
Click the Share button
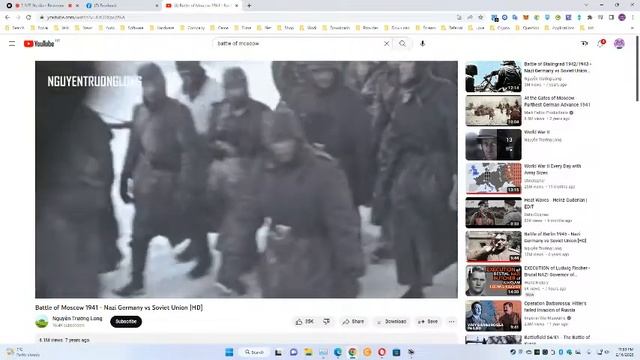353,322
